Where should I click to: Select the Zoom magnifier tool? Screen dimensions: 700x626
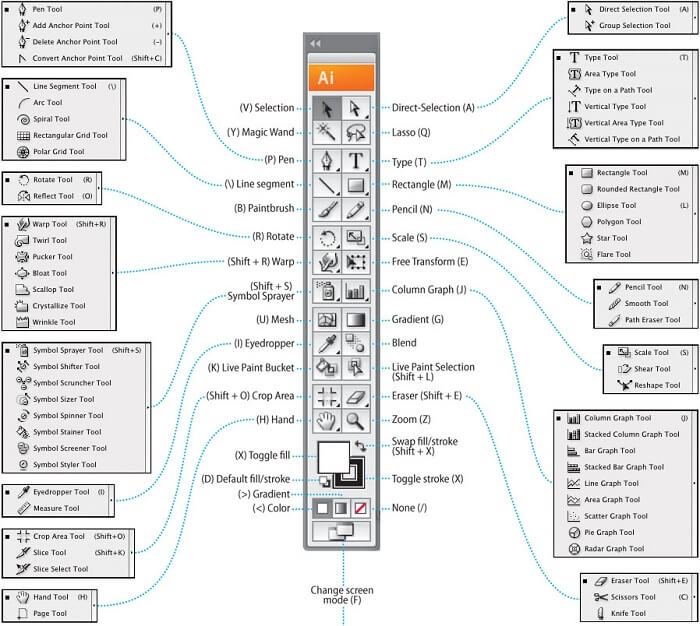[x=356, y=420]
